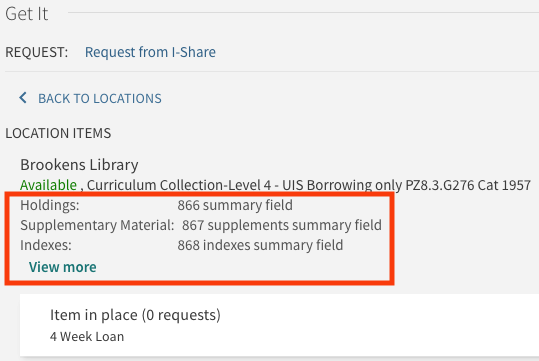Screen dimensions: 539x361
Task: Select the Item in place card
Action: click(x=279, y=325)
